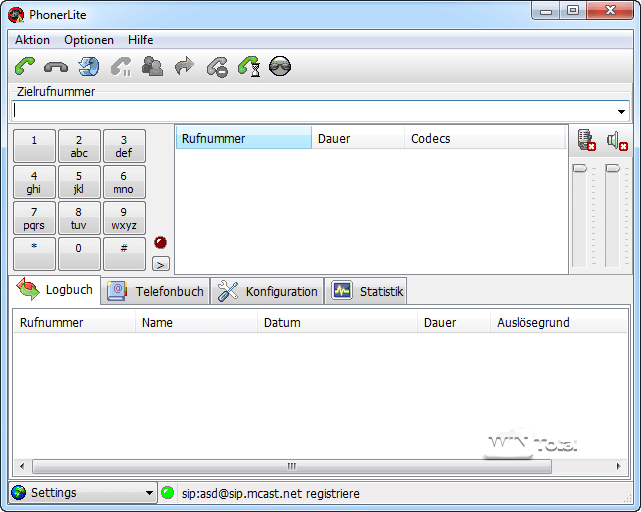Click the sunglasses face toolbar icon
This screenshot has height=512, width=641.
point(280,66)
